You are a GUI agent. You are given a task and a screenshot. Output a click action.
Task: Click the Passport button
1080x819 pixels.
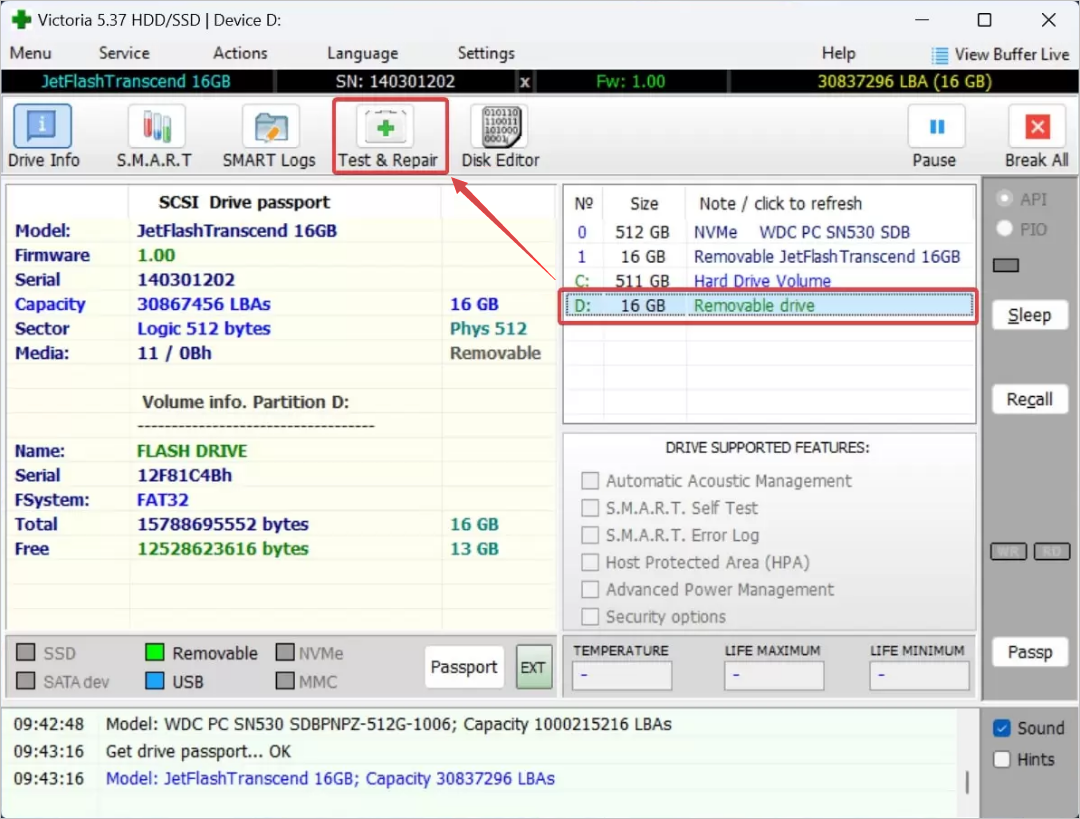click(x=464, y=667)
